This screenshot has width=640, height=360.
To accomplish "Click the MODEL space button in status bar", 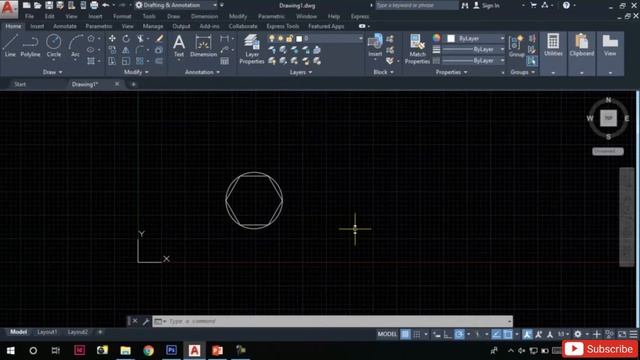I will 387,334.
